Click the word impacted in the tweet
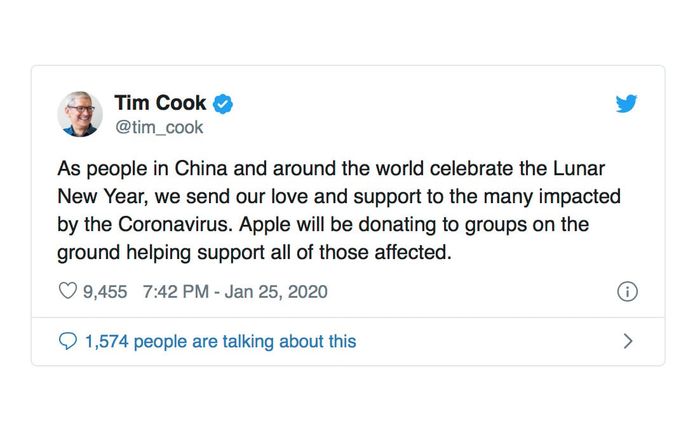 point(579,197)
